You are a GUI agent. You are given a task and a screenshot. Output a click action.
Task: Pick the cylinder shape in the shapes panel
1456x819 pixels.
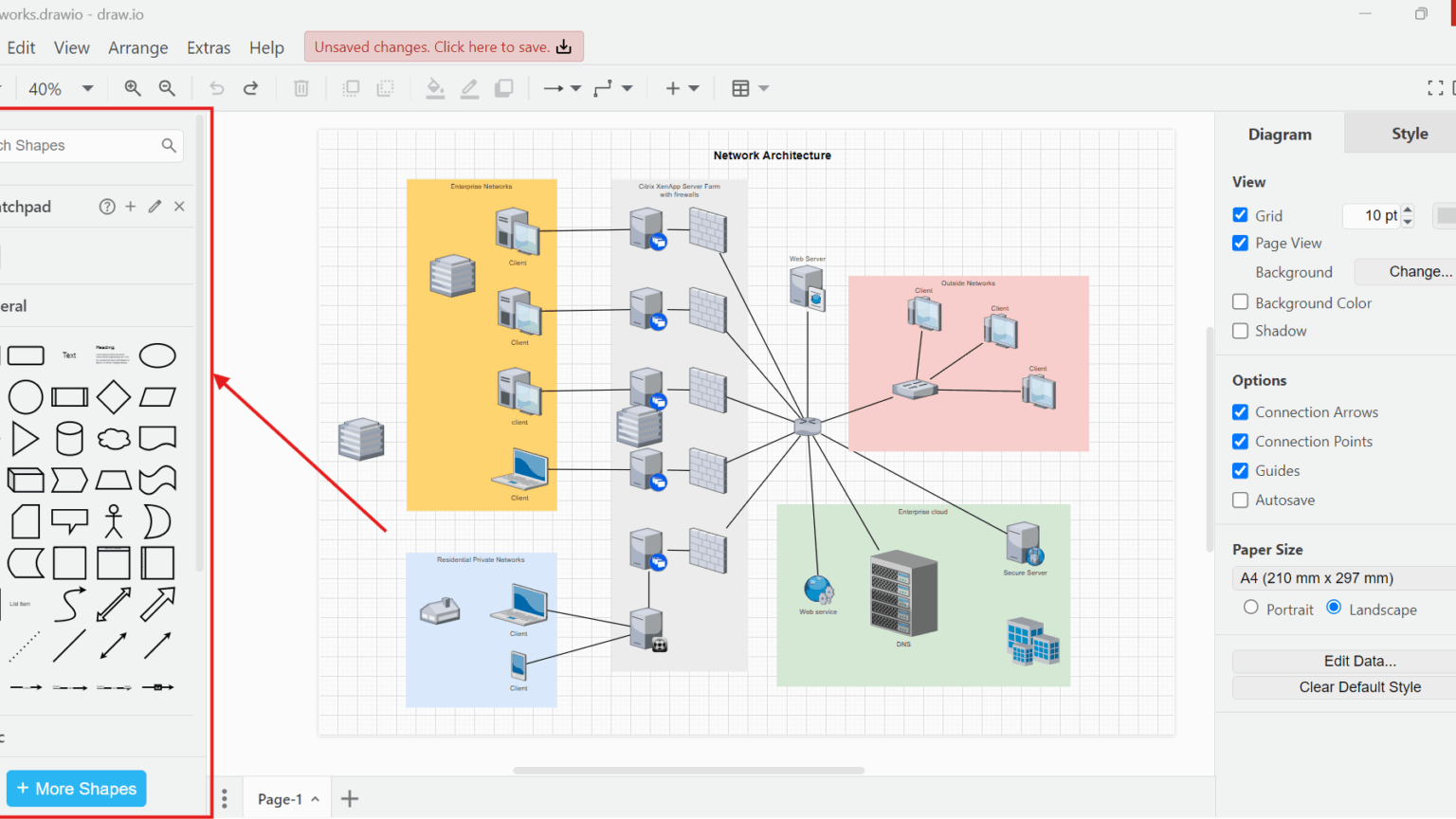click(x=69, y=439)
